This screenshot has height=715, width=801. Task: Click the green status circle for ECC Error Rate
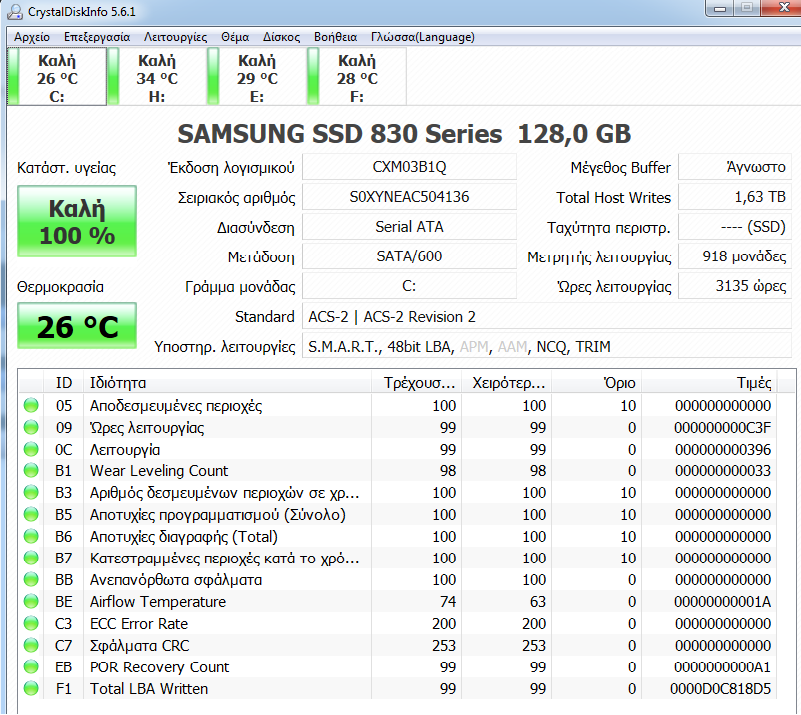click(31, 623)
